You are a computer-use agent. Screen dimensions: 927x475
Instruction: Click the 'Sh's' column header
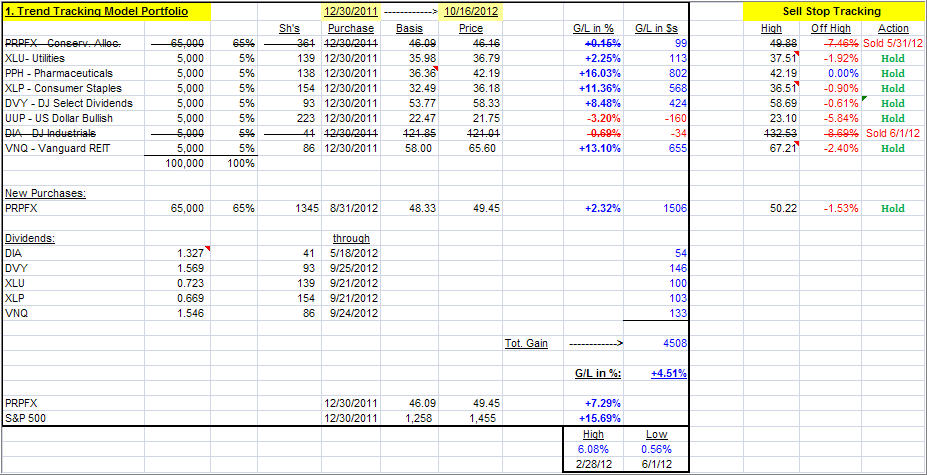coord(290,28)
